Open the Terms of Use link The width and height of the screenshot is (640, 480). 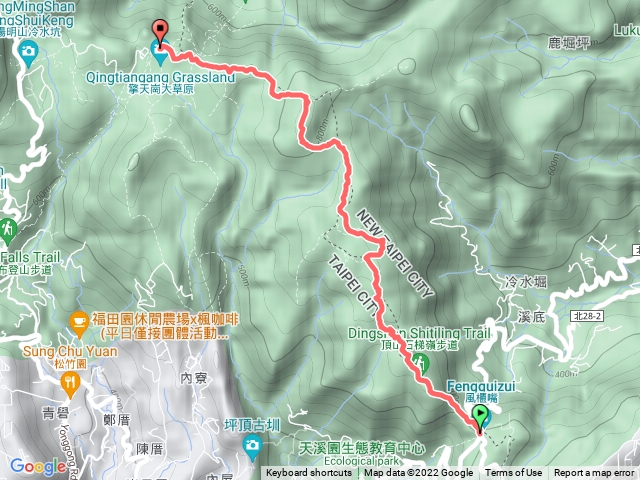(513, 473)
